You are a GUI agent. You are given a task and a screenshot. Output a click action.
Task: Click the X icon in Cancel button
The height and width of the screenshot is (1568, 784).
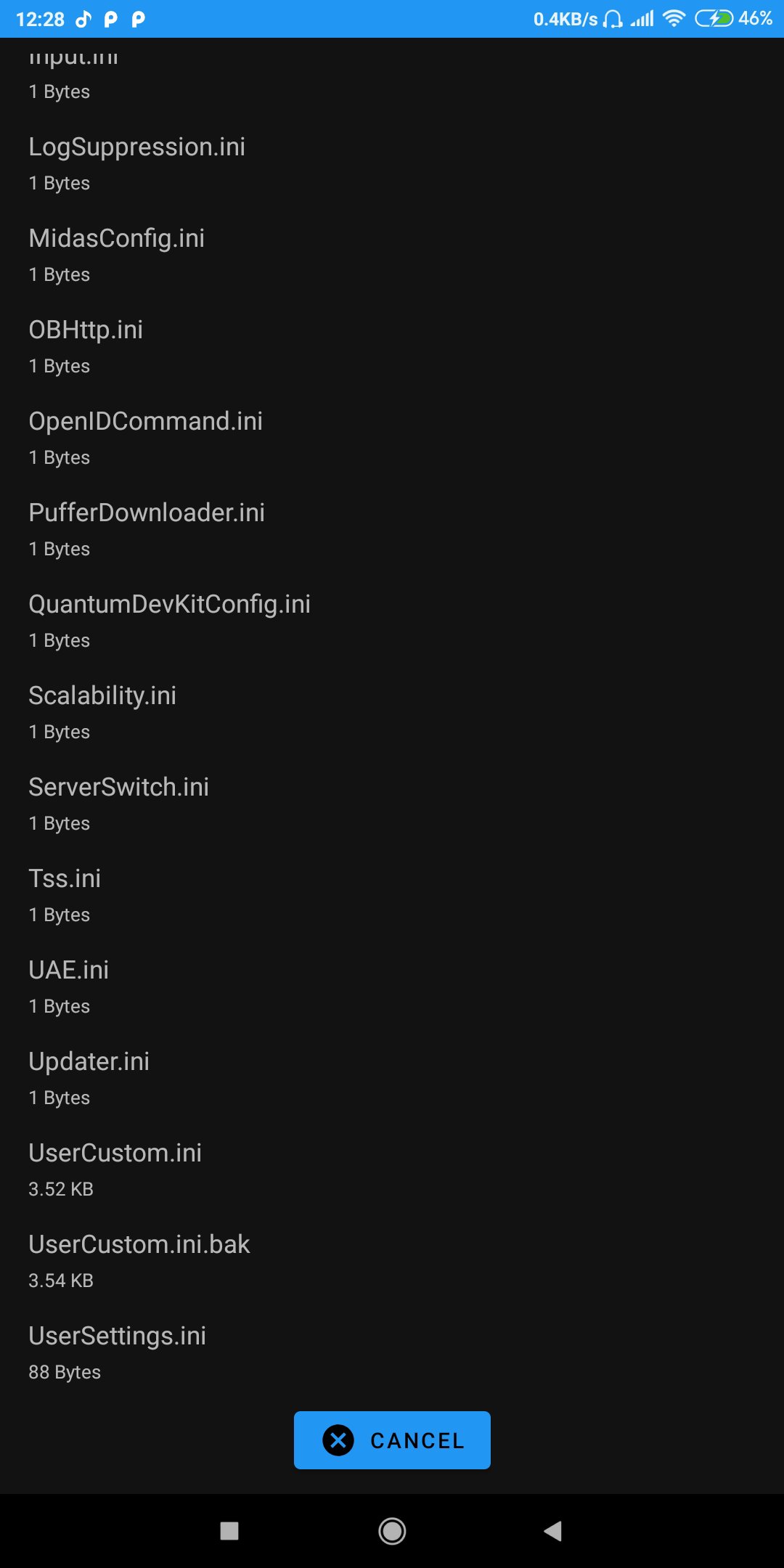pos(338,1440)
